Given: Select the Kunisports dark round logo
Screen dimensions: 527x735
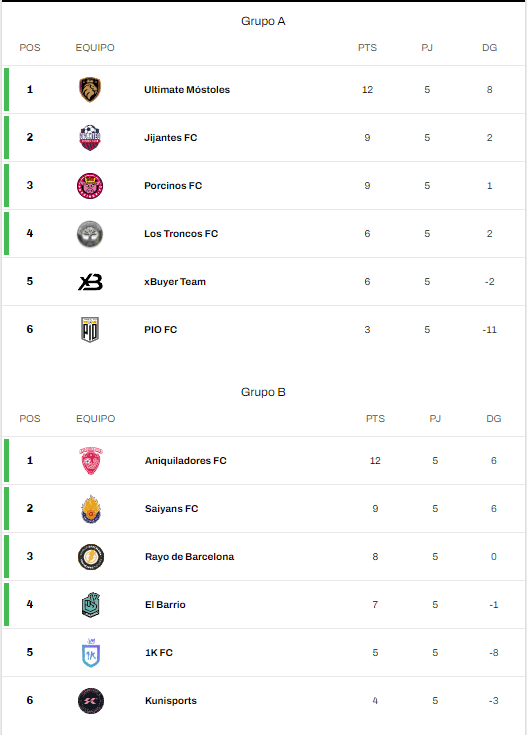Looking at the screenshot, I should [90, 701].
